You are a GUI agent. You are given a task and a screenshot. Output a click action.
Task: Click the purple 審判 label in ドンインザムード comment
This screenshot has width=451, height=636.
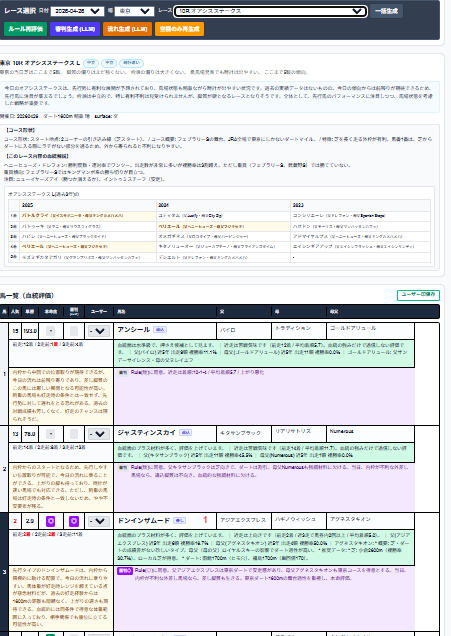[125, 571]
